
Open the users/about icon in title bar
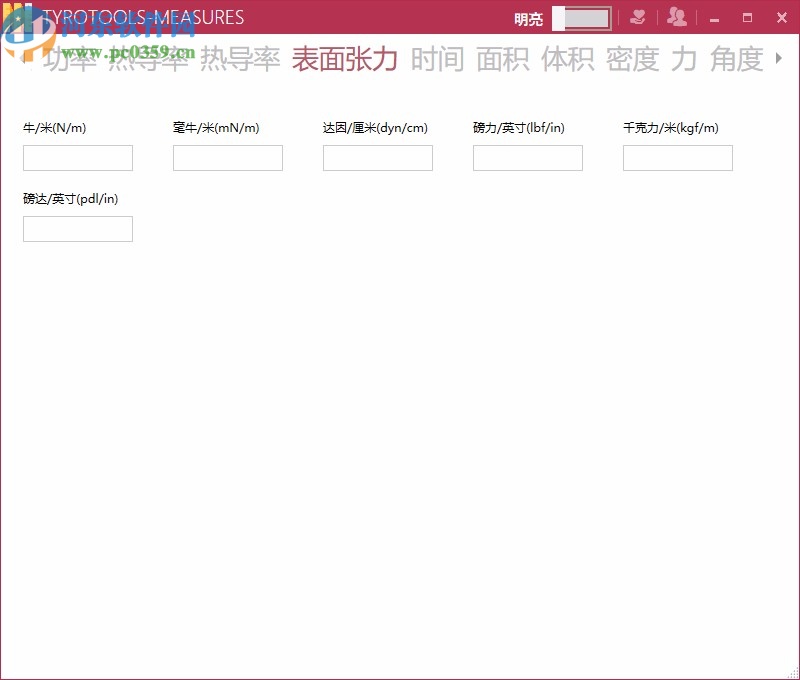click(x=677, y=17)
